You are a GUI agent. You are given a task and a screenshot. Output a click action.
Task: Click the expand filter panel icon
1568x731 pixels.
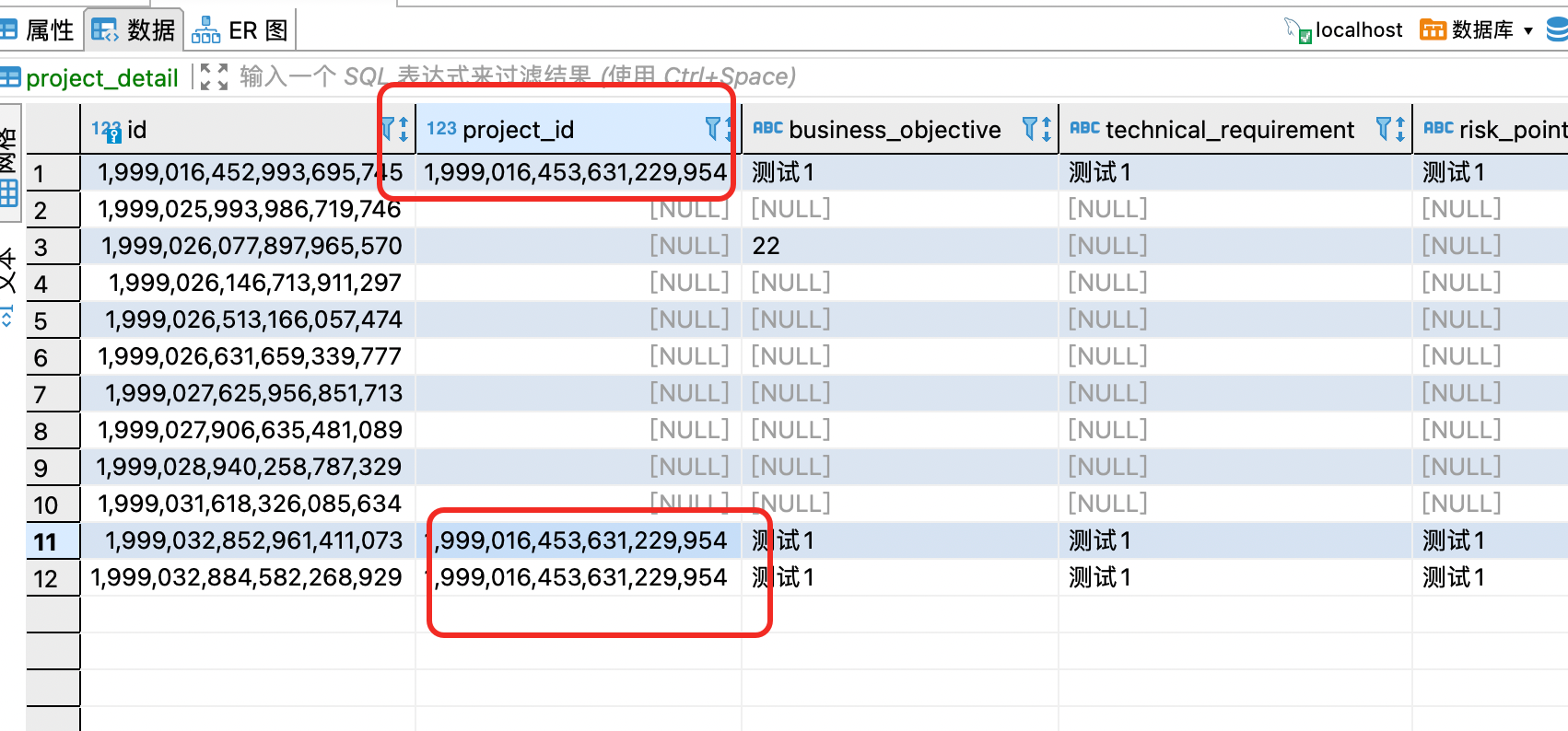tap(214, 76)
